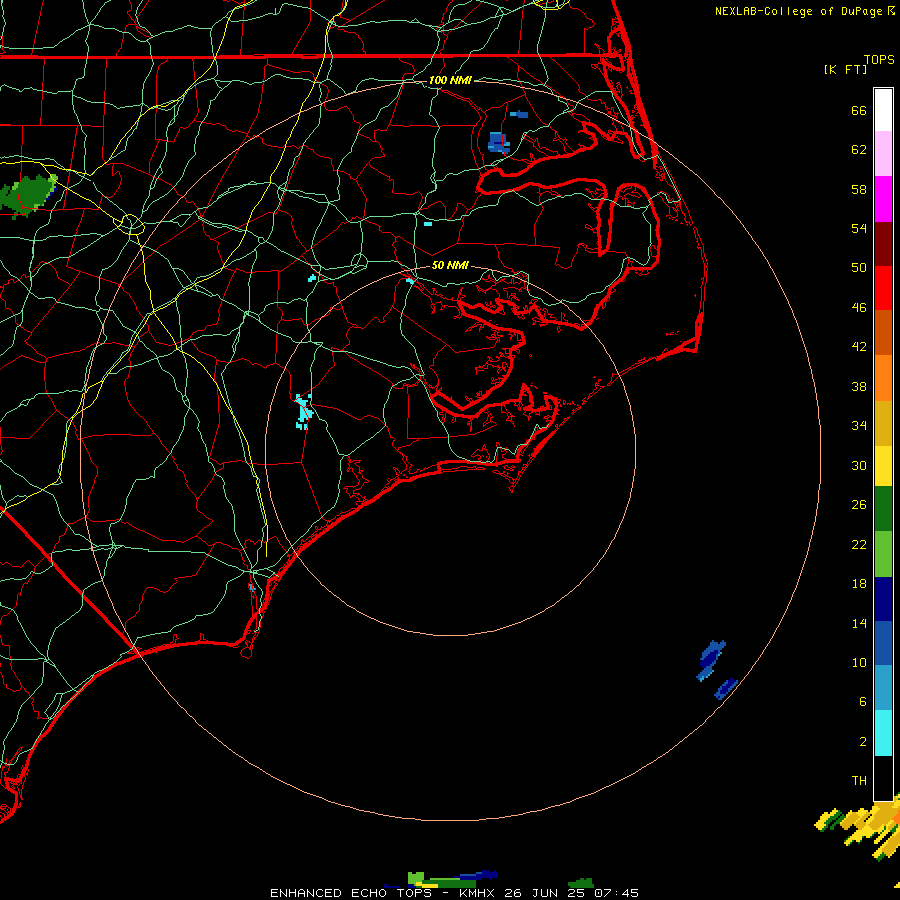Select the dark red (maroon) legend swatch
Image resolution: width=900 pixels, height=900 pixels.
[x=883, y=243]
